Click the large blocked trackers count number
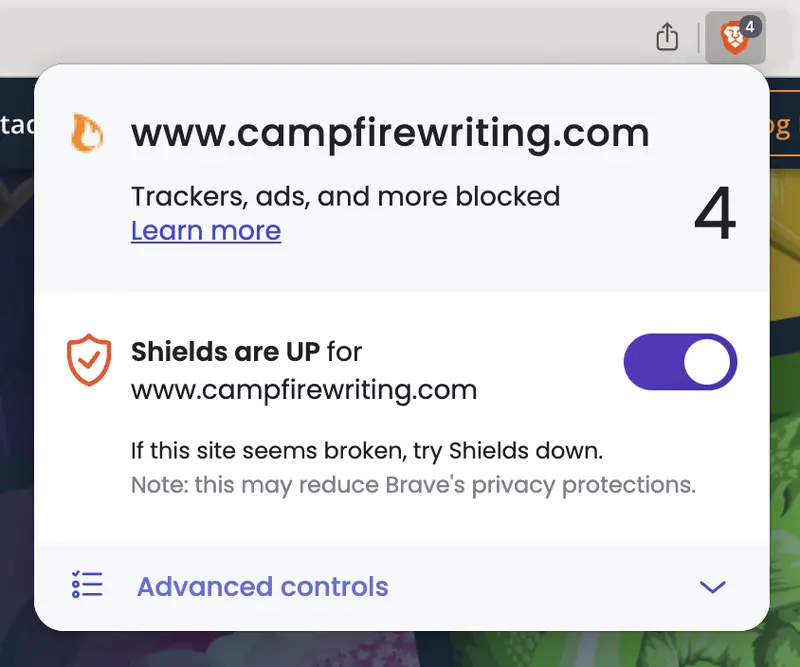This screenshot has width=800, height=667. click(714, 214)
